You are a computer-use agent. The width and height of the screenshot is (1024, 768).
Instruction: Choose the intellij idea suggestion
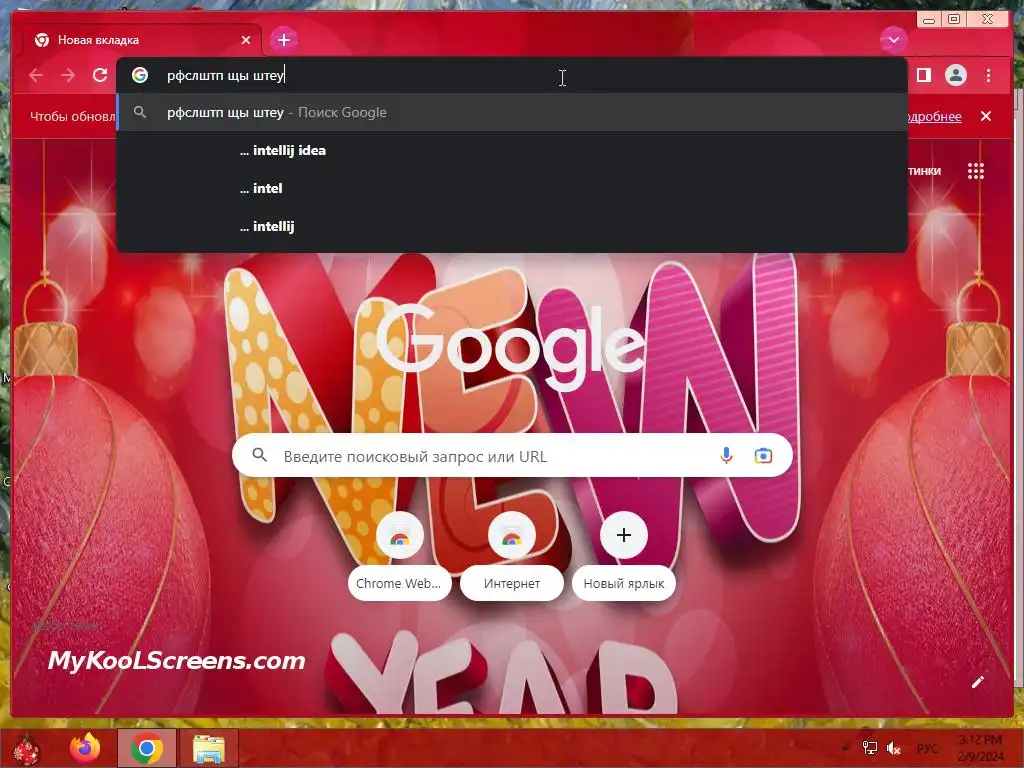click(512, 150)
